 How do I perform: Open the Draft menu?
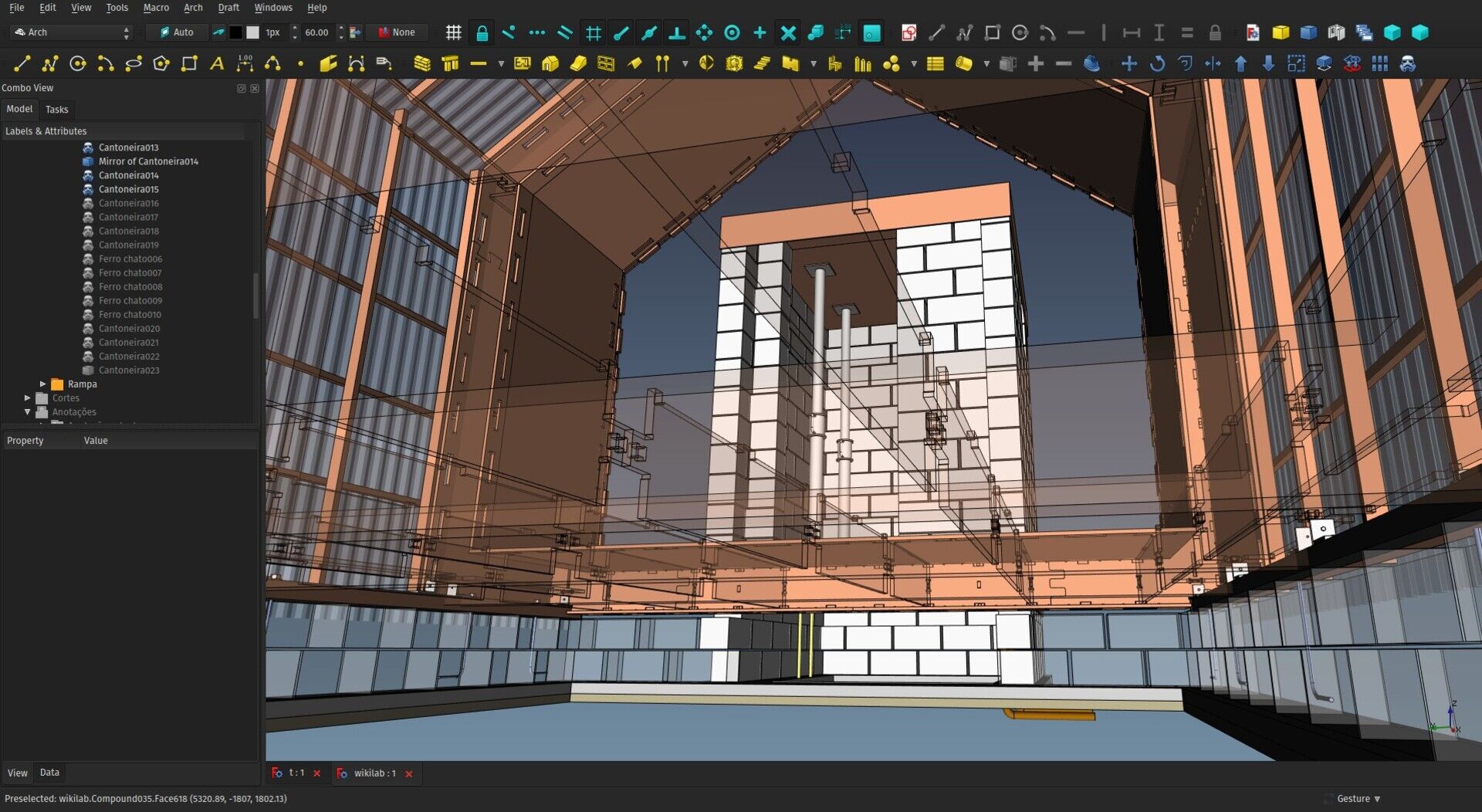228,8
